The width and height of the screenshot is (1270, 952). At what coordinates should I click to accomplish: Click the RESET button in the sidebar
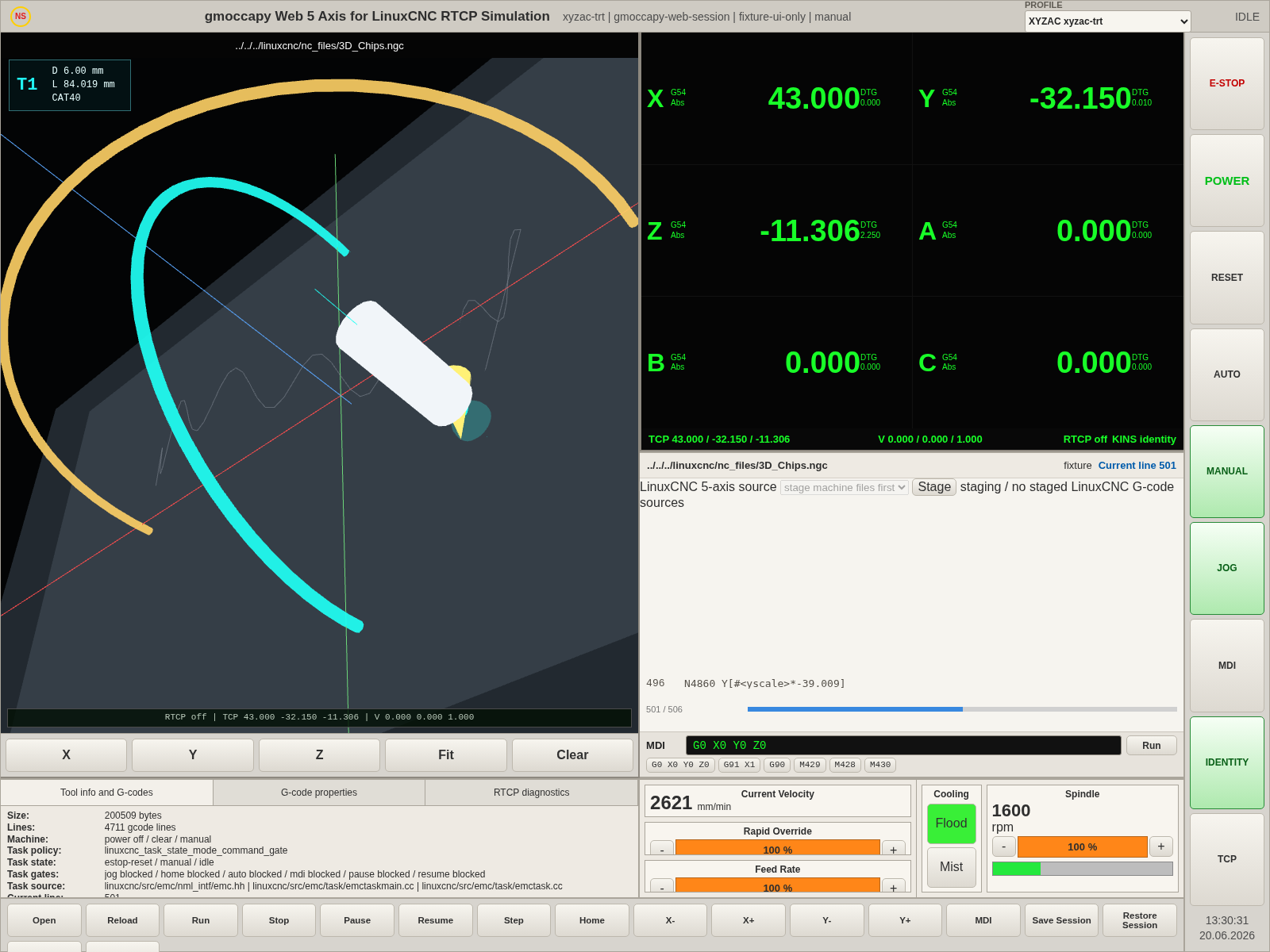1226,278
